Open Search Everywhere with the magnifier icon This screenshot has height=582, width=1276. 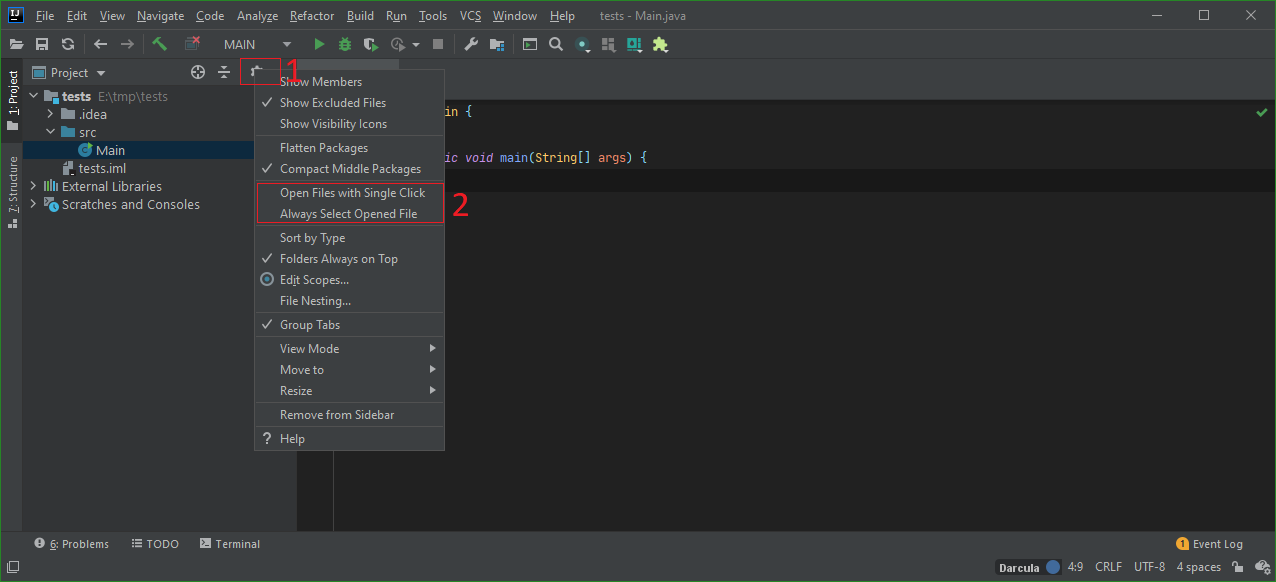[556, 44]
